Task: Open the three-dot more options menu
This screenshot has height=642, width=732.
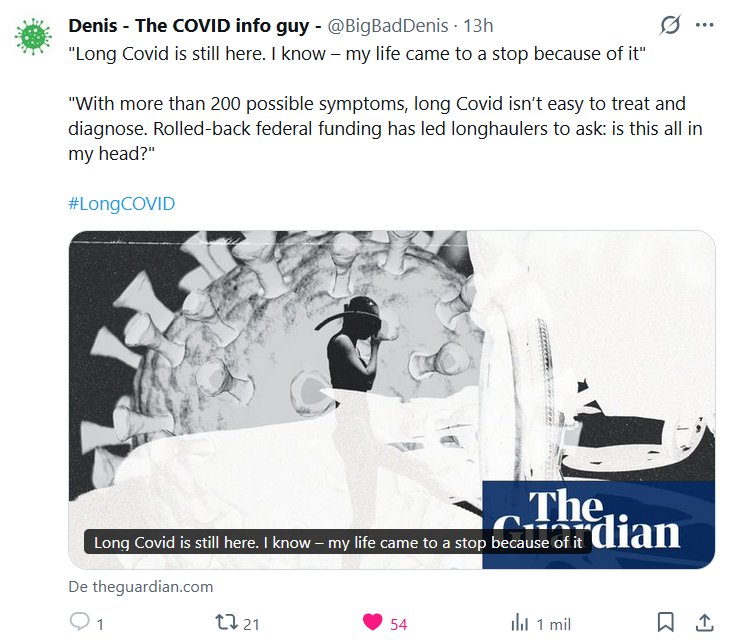Action: (x=704, y=25)
